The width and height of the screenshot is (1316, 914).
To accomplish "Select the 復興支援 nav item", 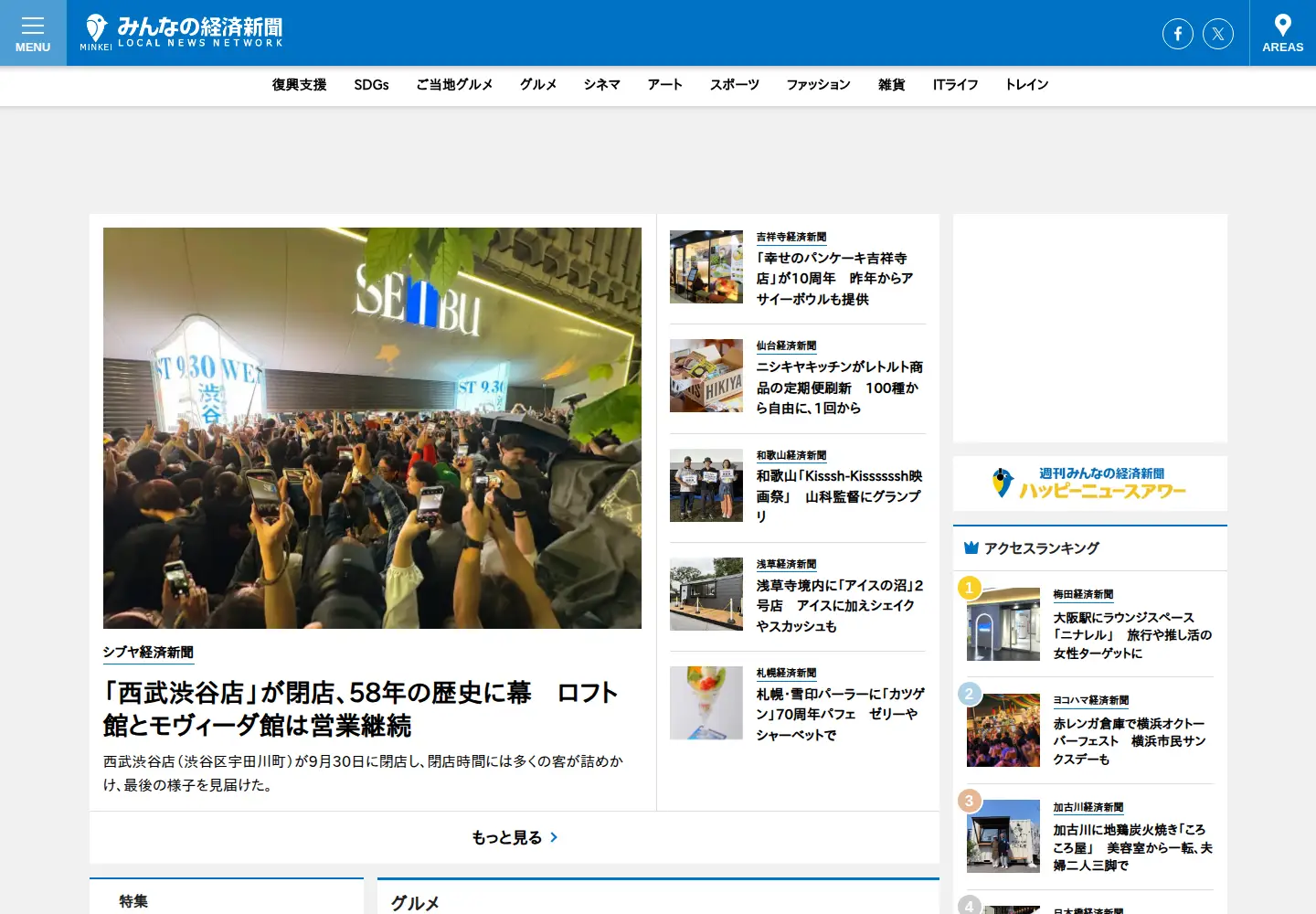I will [x=299, y=85].
